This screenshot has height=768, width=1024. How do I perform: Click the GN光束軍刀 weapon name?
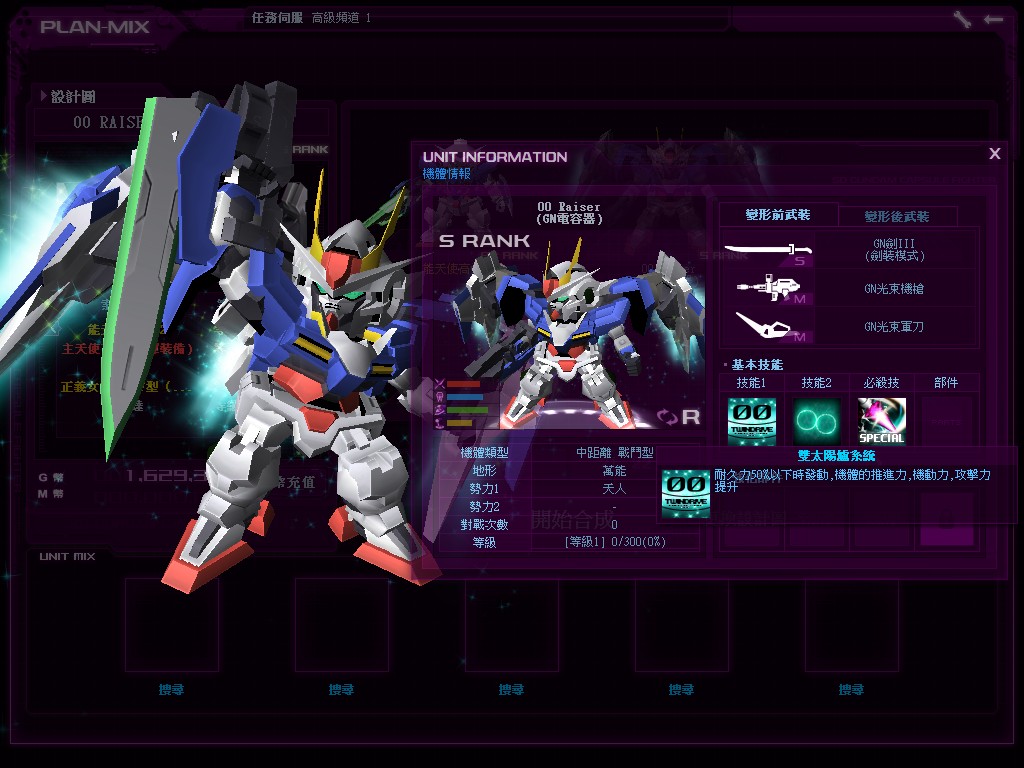[894, 327]
